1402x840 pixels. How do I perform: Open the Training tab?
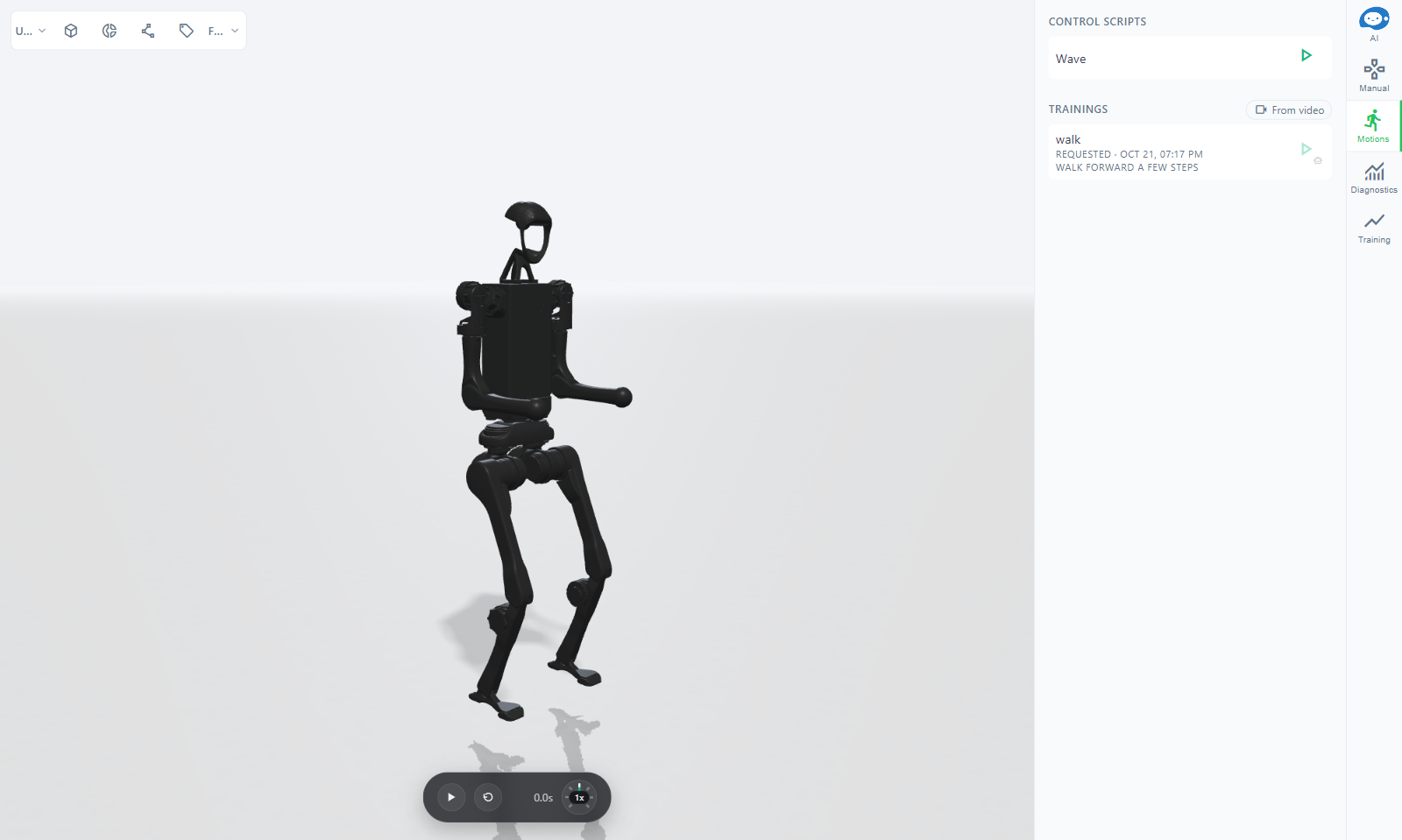(1374, 228)
